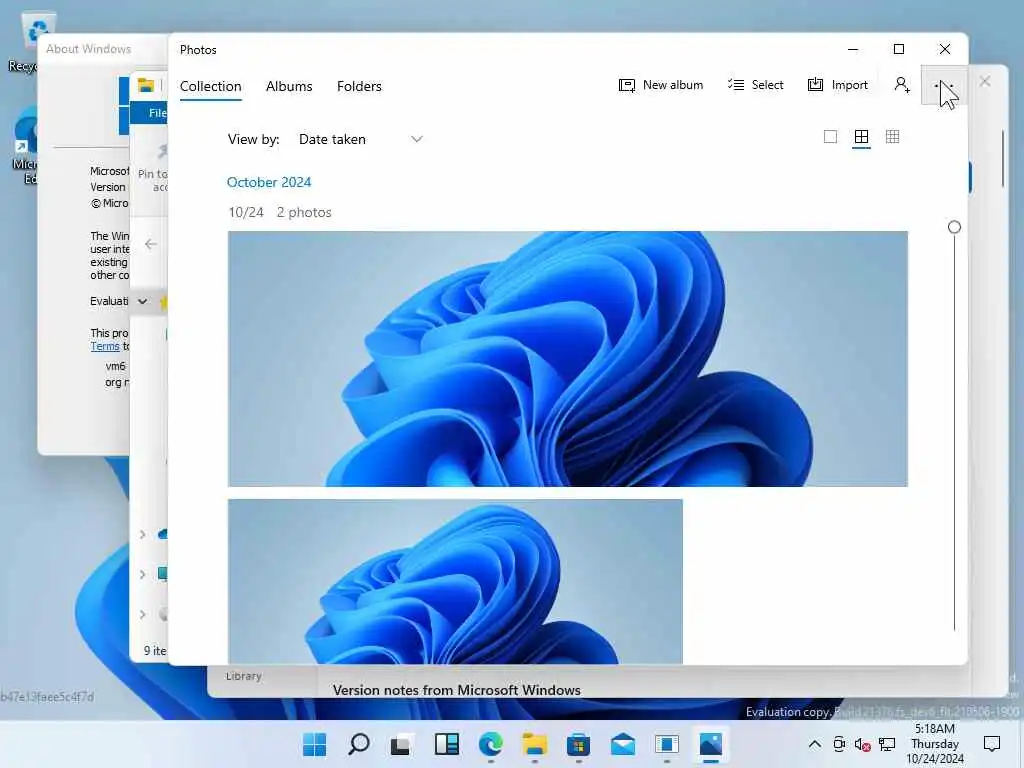Open Microsoft Store from taskbar

(x=578, y=744)
